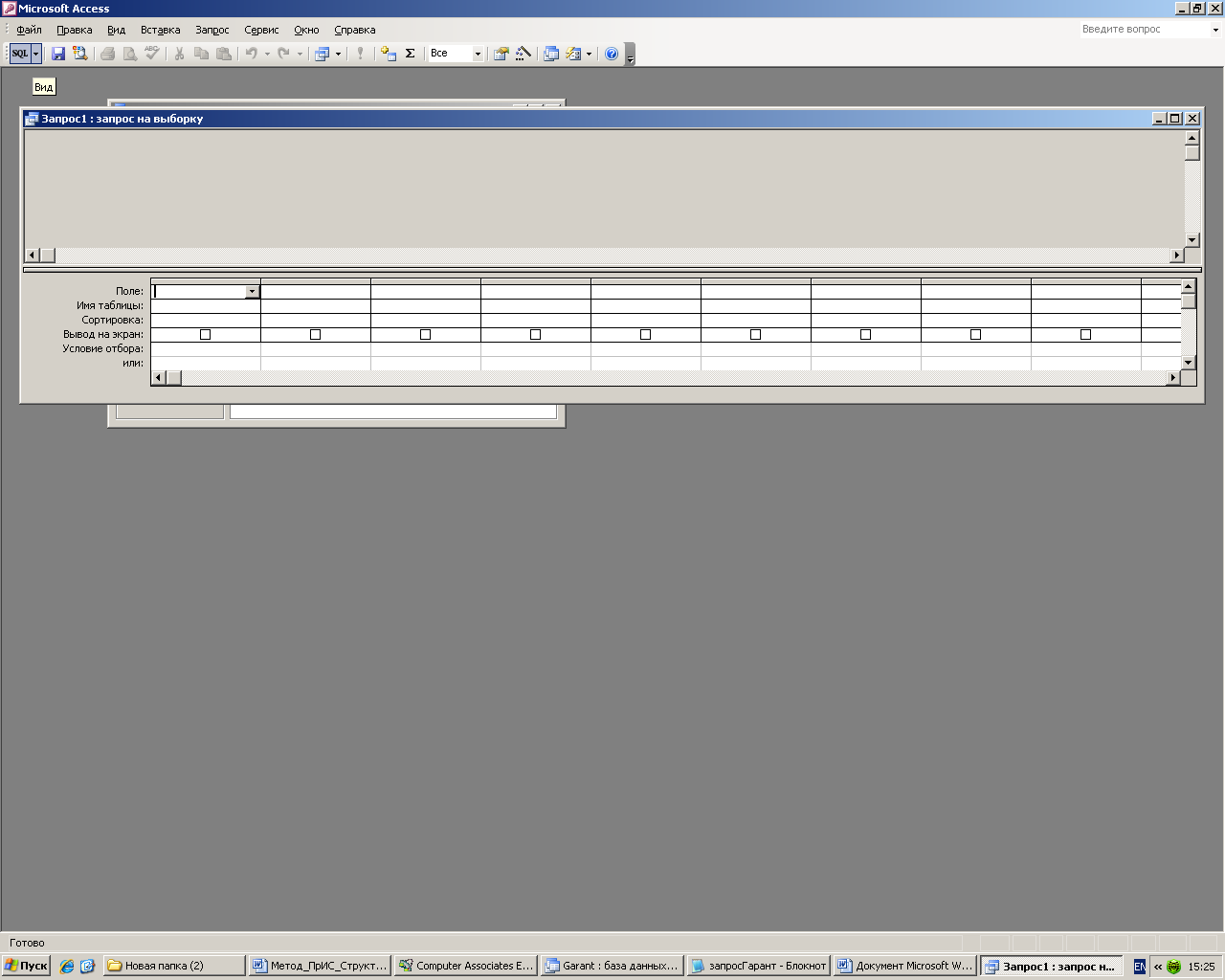Click the Query Type icon

pyautogui.click(x=323, y=54)
